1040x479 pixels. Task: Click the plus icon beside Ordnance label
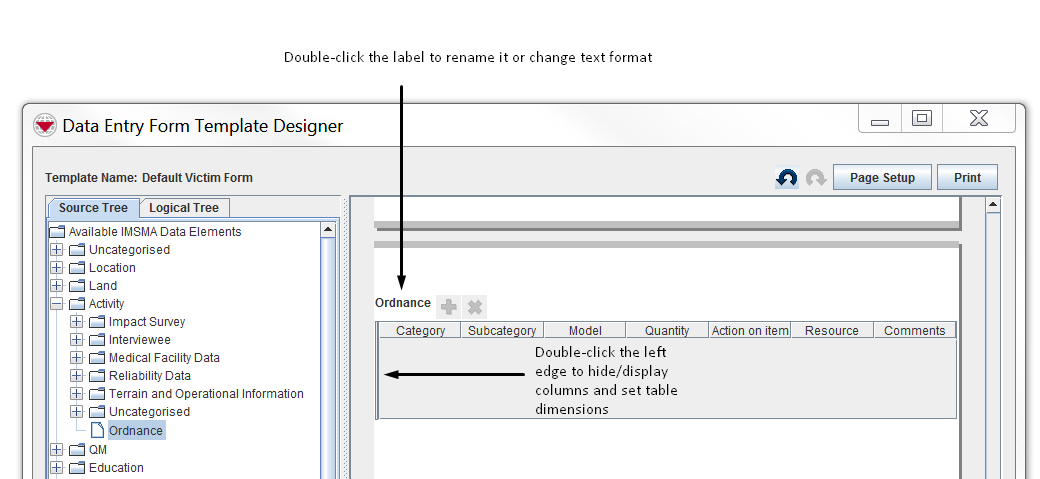point(449,307)
